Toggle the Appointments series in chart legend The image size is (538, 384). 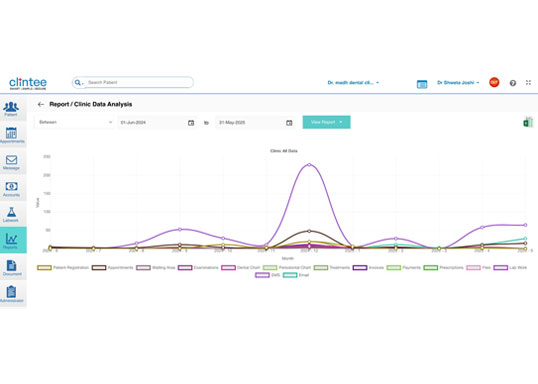click(x=113, y=267)
